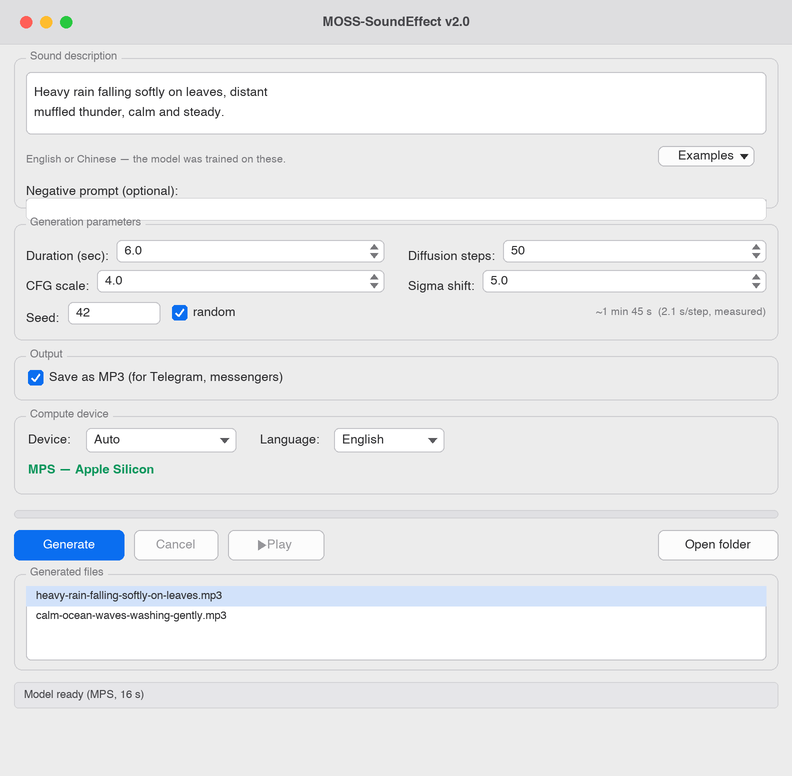Screen dimensions: 792x776
Task: Decrease CFG scale with down arrow
Action: (374, 285)
